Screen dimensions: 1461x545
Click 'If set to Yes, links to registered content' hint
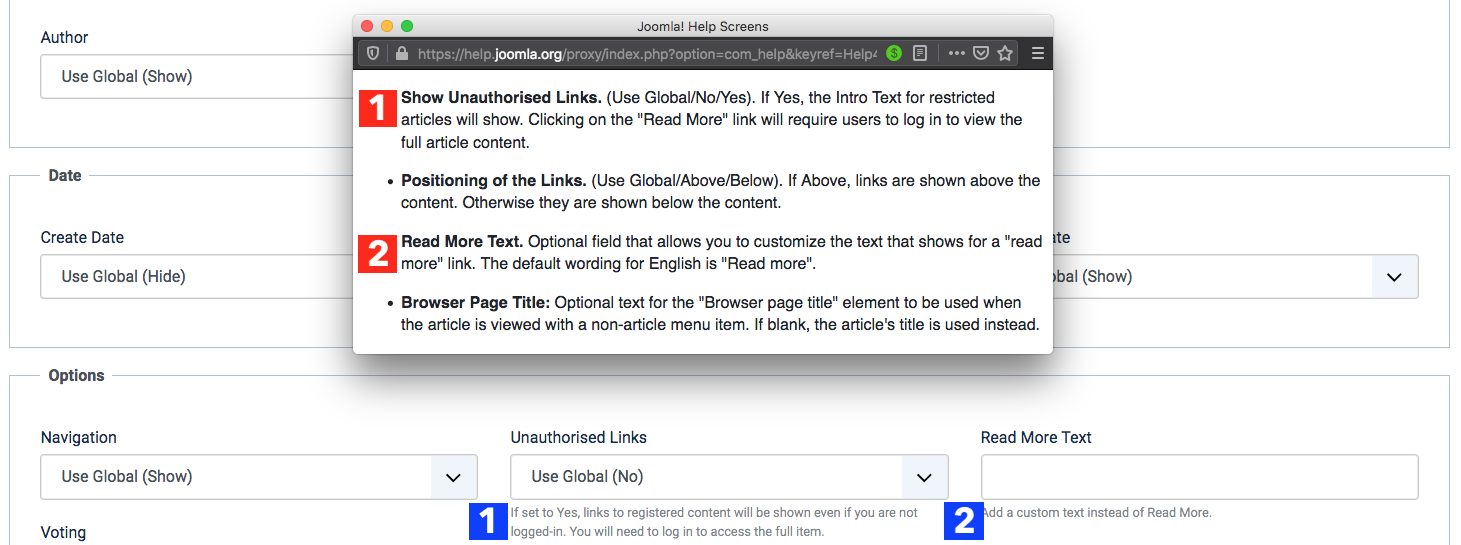(x=714, y=522)
